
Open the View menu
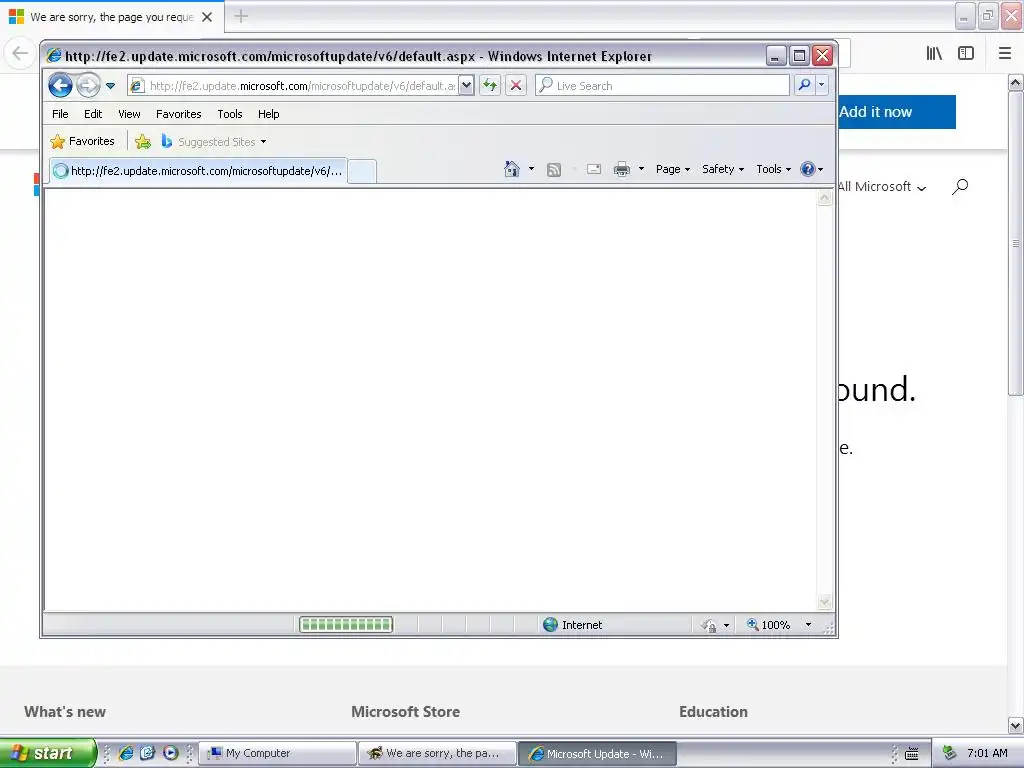click(129, 114)
